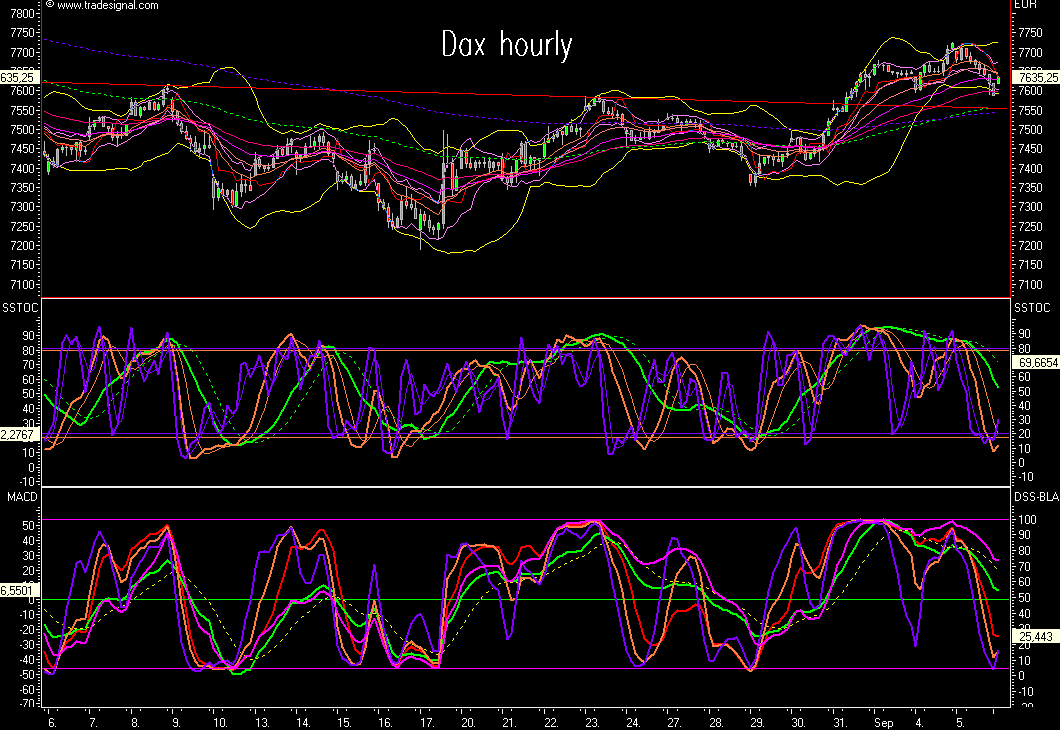Screen dimensions: 1060x730
Task: Click the DSS-BLA label on the right axis
Action: pos(1035,496)
